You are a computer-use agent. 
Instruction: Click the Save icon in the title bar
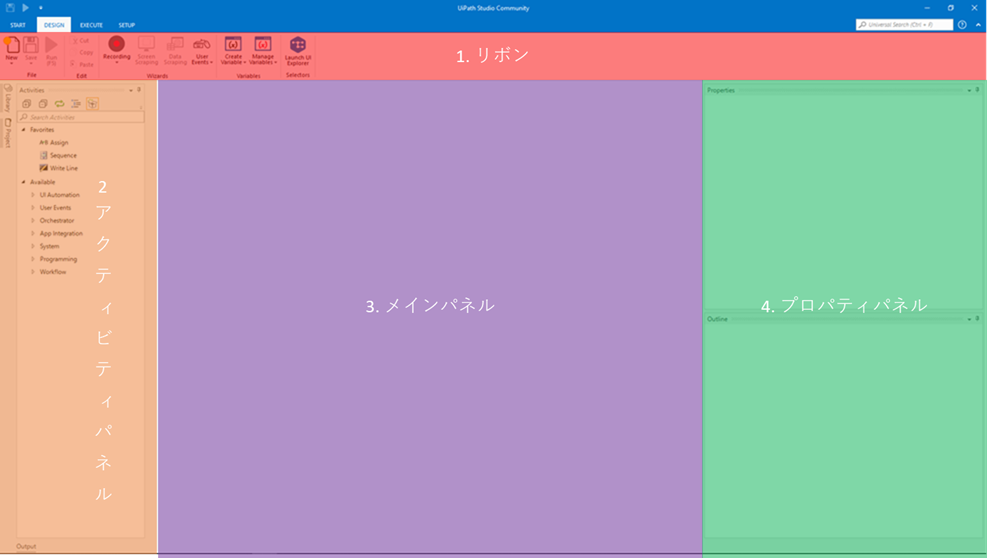10,8
